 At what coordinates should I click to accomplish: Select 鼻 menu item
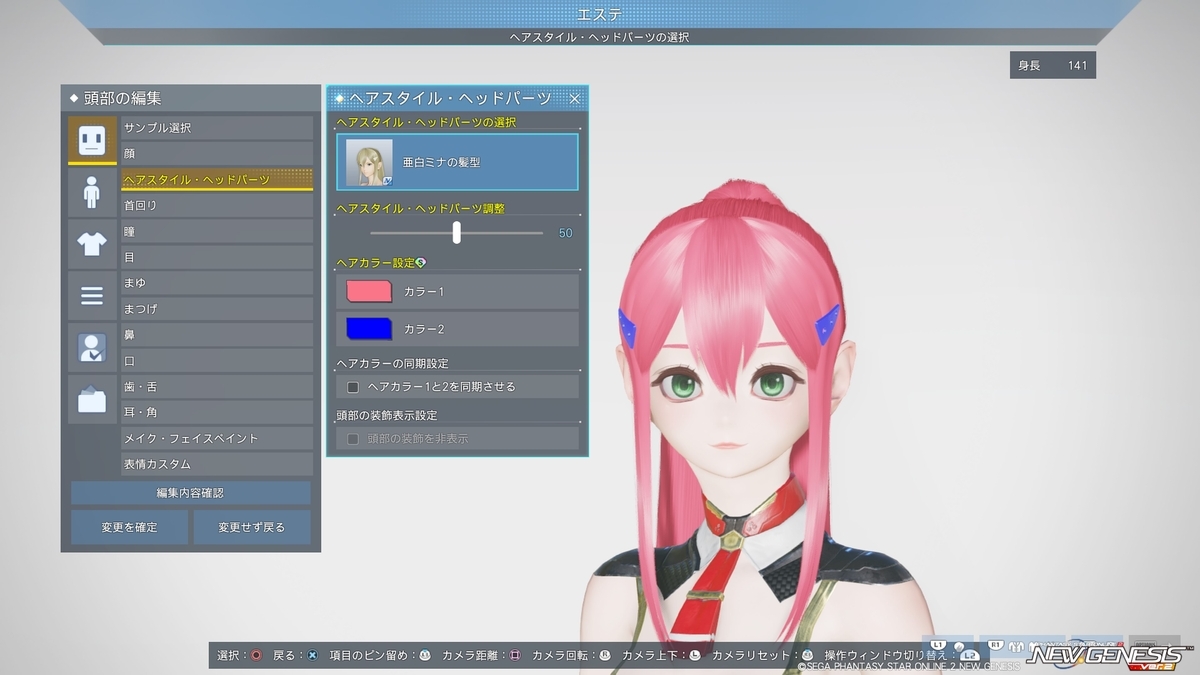pos(217,335)
